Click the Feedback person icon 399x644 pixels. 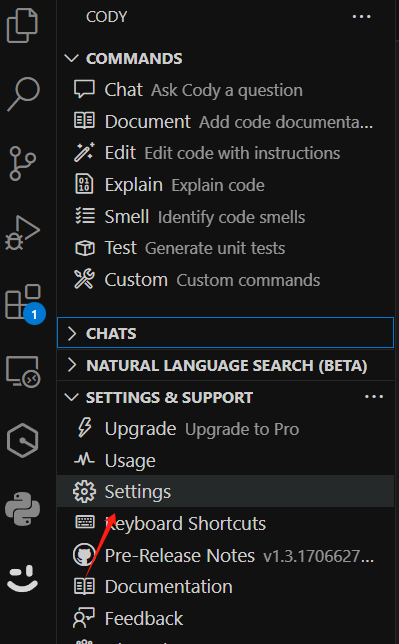(84, 618)
